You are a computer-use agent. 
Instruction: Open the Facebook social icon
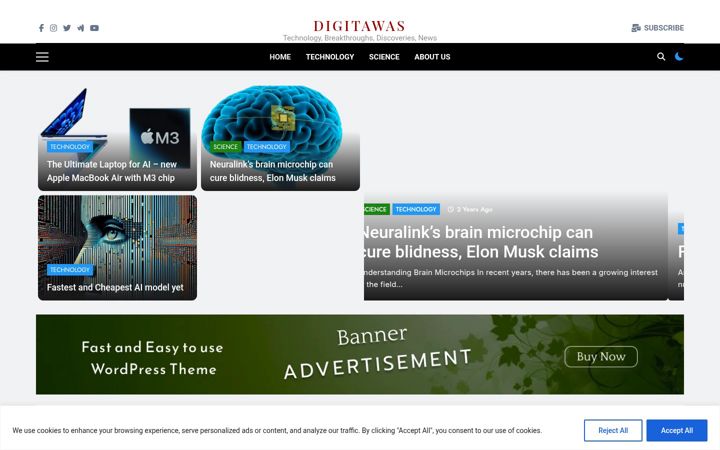click(41, 28)
